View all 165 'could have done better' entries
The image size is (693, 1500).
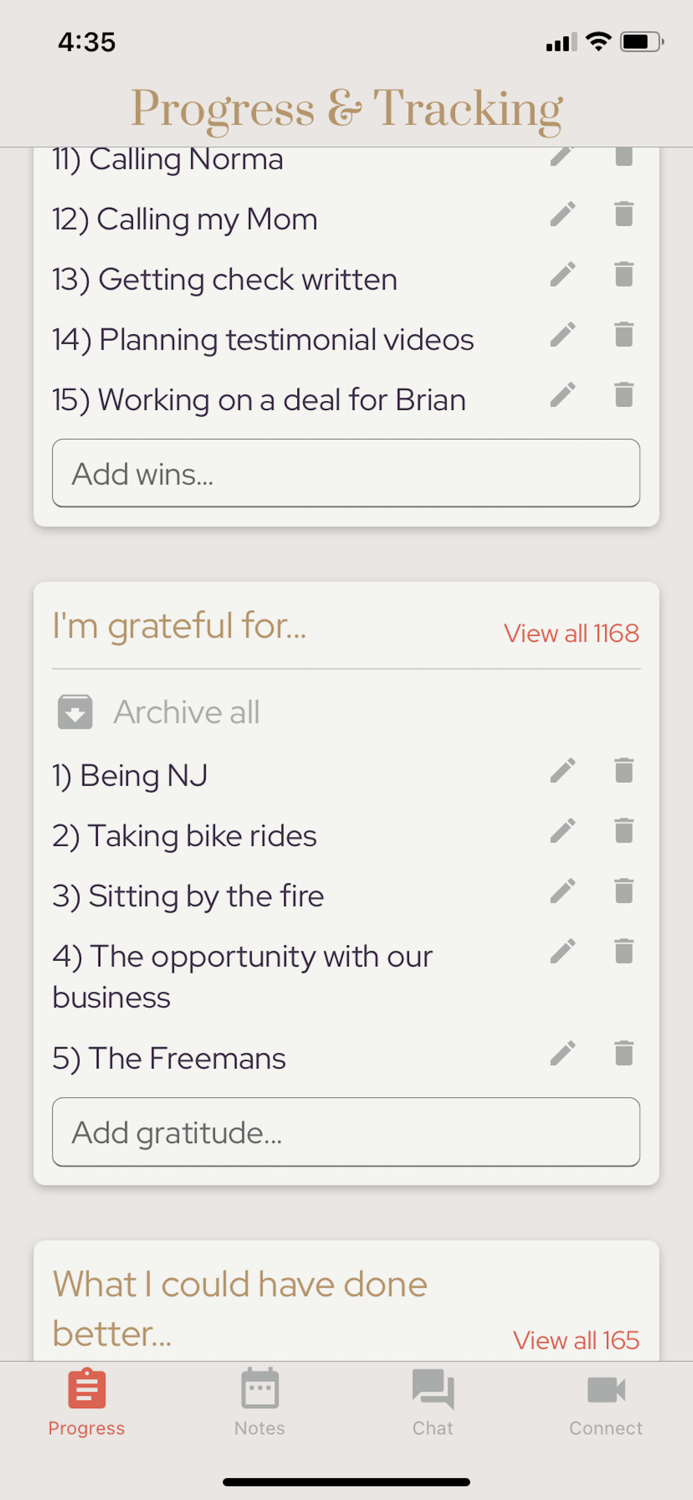pyautogui.click(x=576, y=1340)
